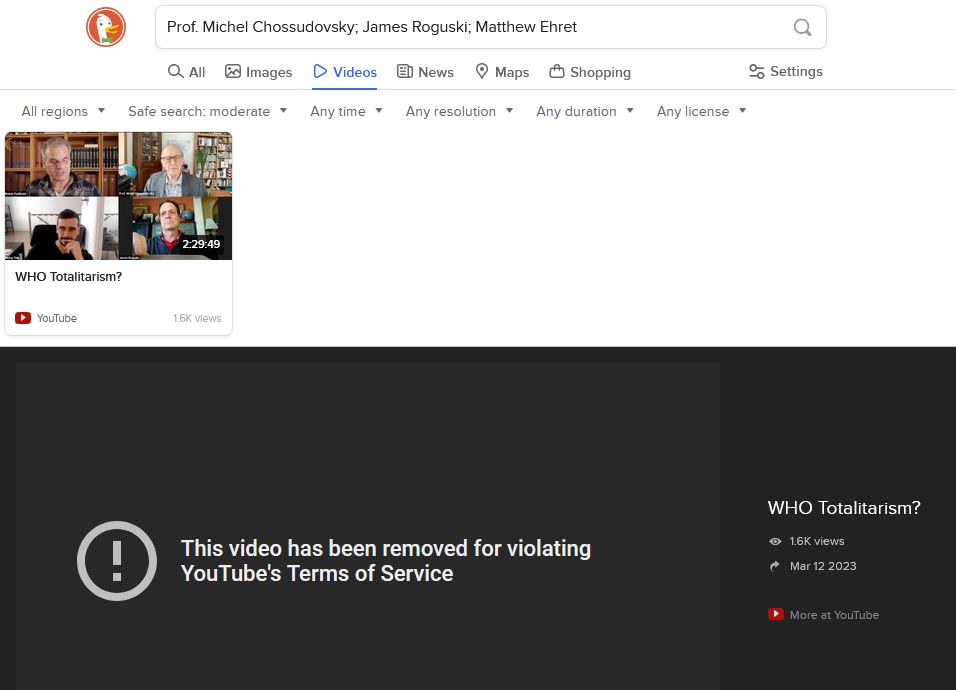Click the share arrow icon beside the date
The image size is (956, 690).
775,566
